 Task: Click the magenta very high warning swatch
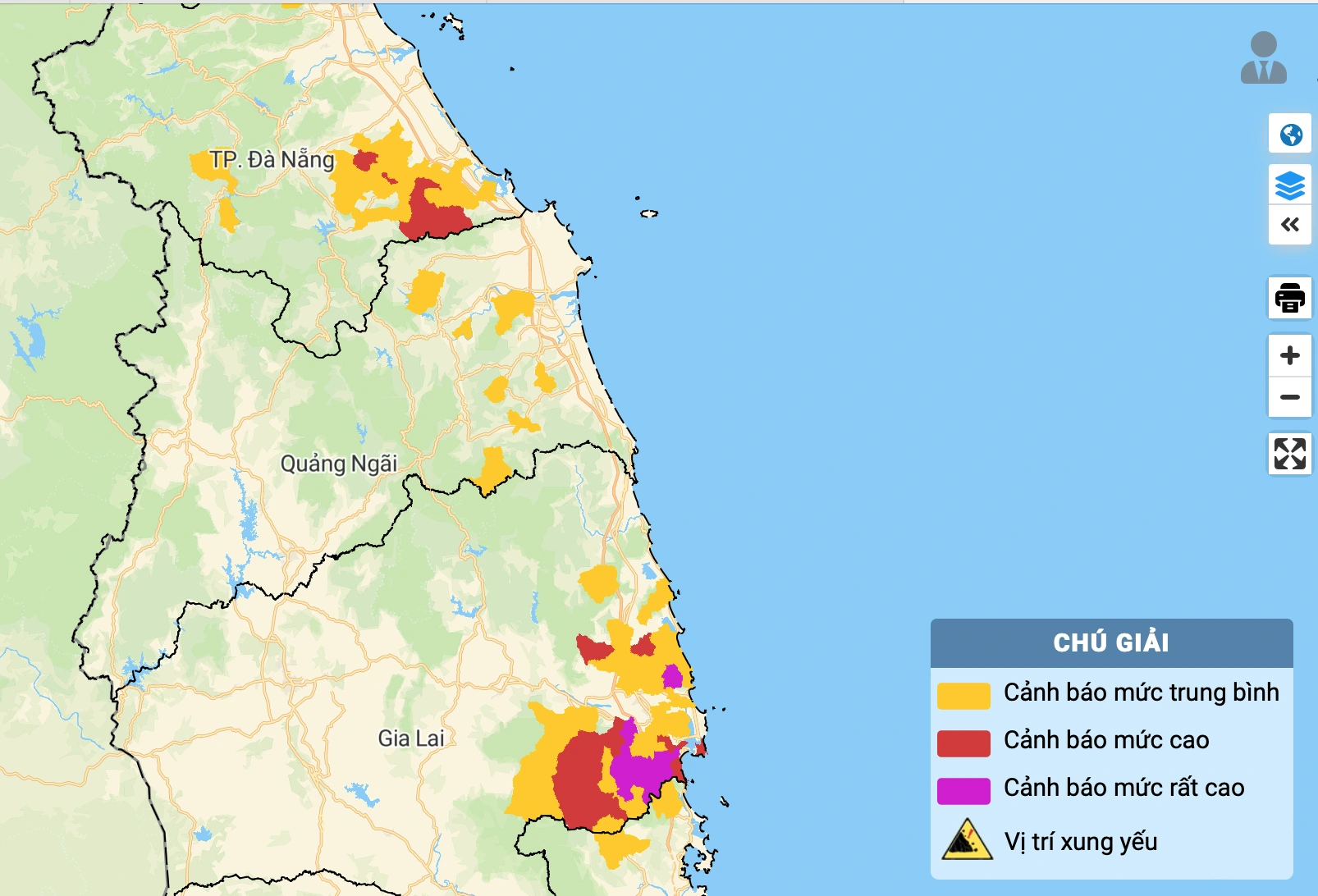pos(963,790)
